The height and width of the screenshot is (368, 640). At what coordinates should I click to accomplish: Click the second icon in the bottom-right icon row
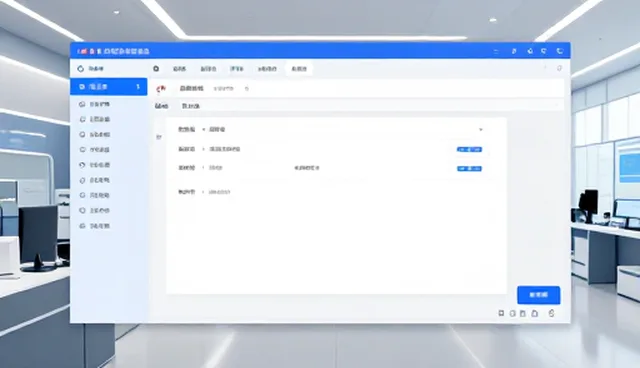tap(513, 313)
